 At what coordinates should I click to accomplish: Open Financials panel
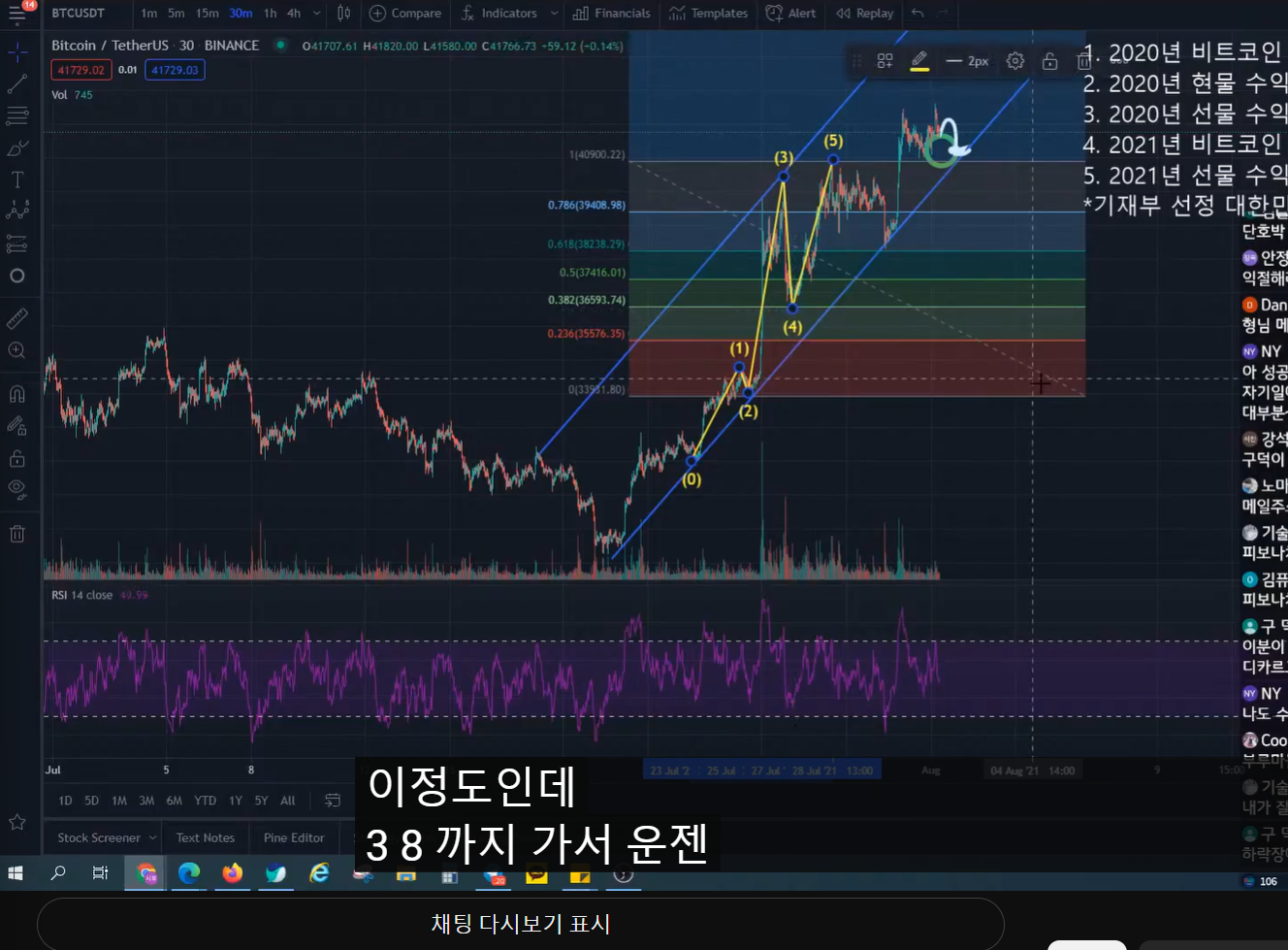coord(612,13)
